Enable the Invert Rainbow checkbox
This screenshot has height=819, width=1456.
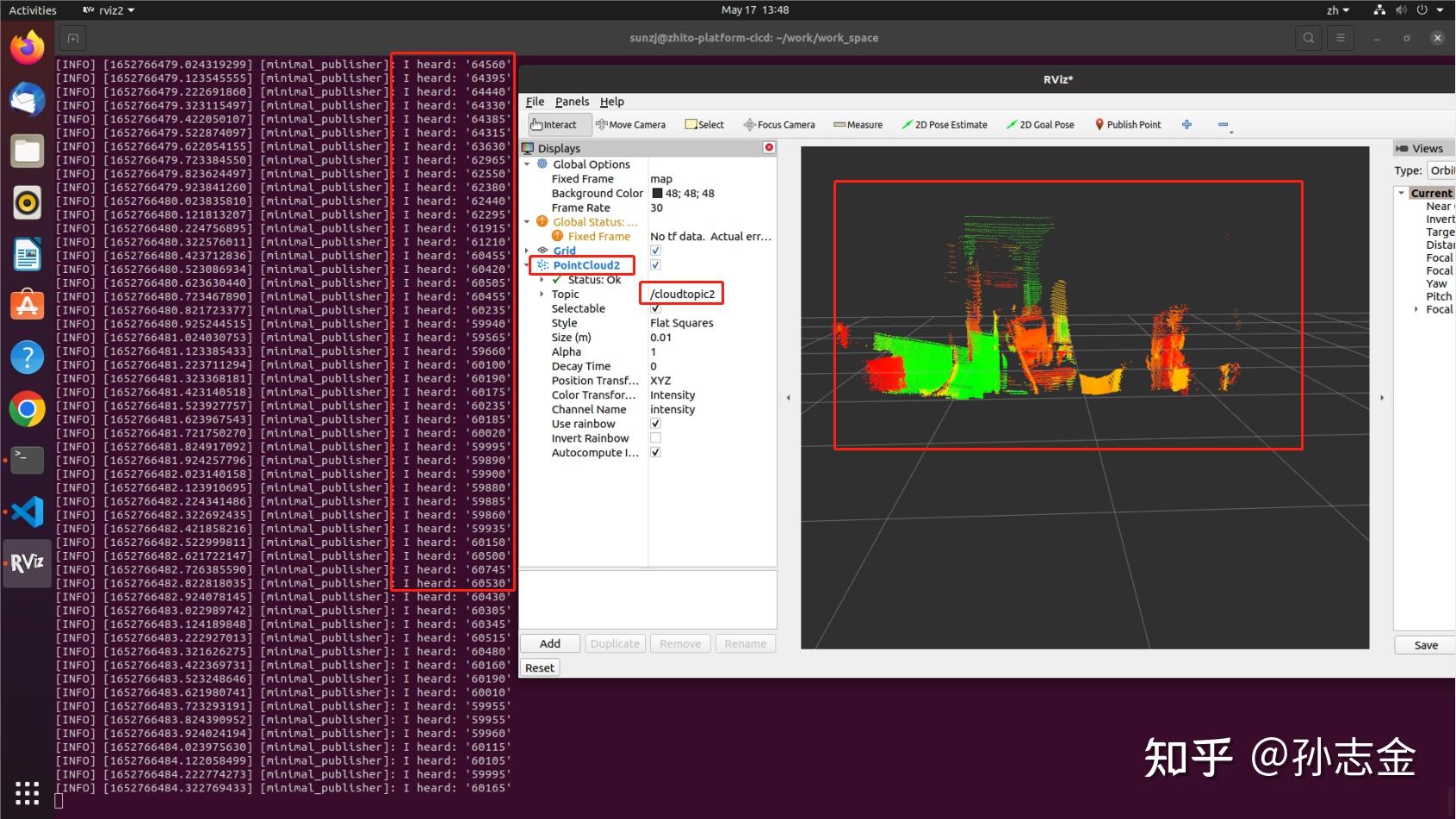(655, 438)
